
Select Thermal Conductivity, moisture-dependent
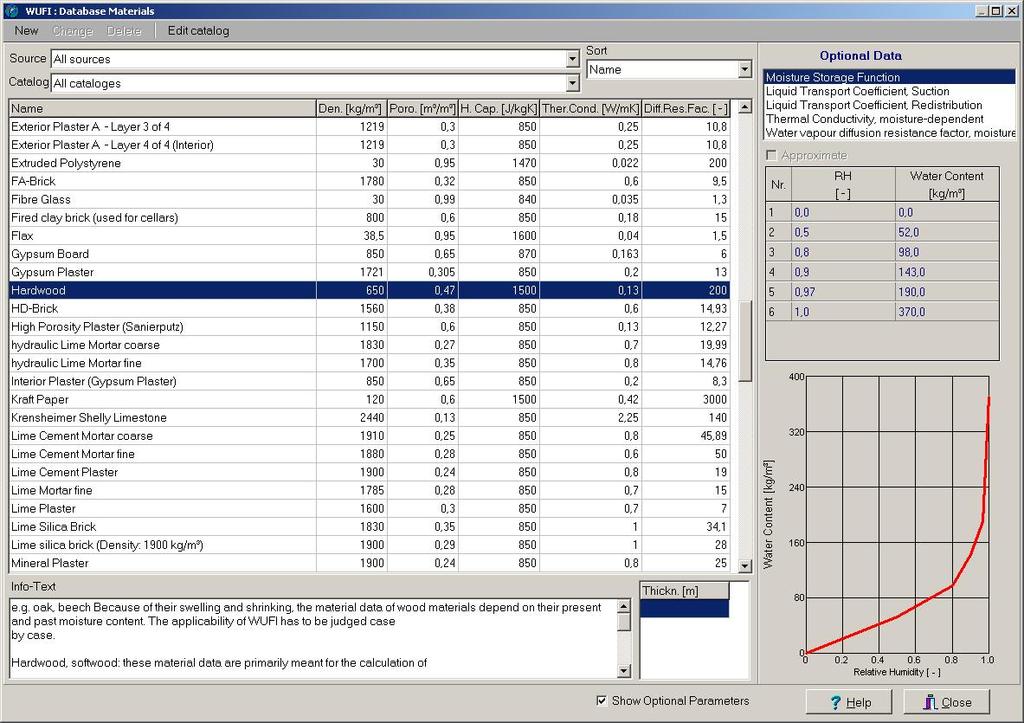[x=889, y=119]
